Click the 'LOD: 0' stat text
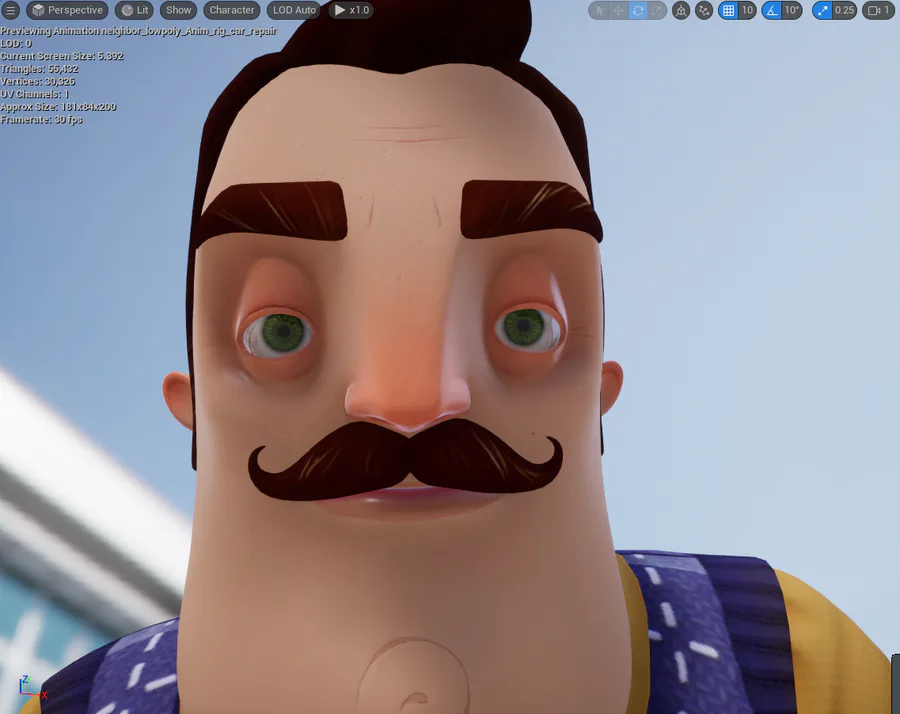The width and height of the screenshot is (900, 714). click(x=16, y=44)
